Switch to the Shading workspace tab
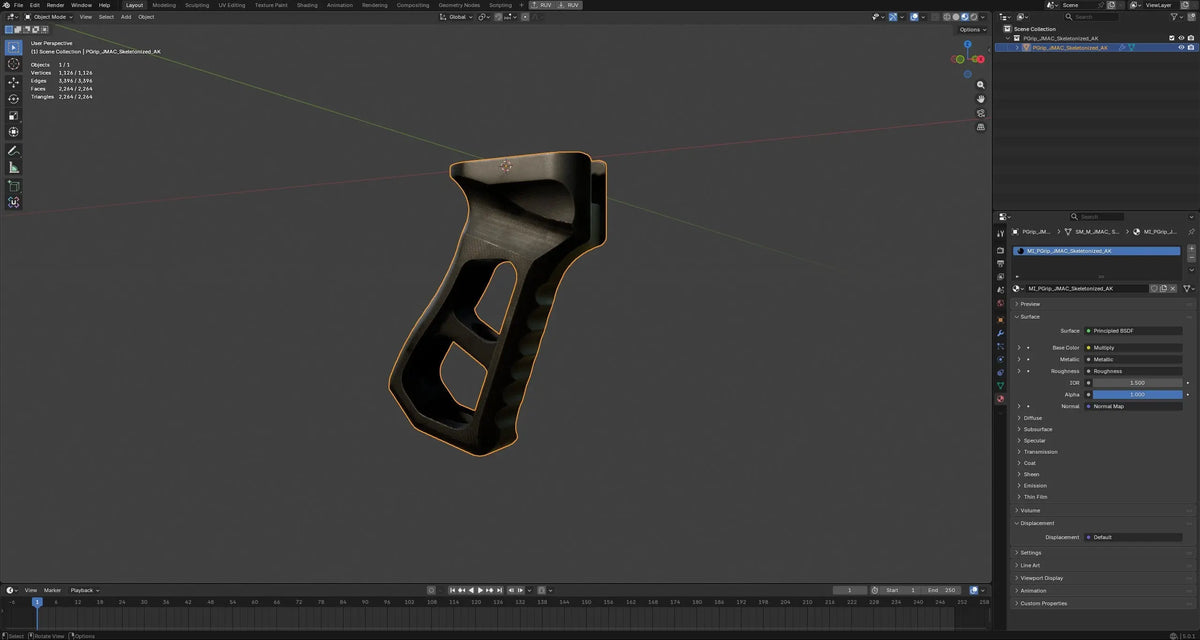The height and width of the screenshot is (640, 1200). (x=307, y=5)
